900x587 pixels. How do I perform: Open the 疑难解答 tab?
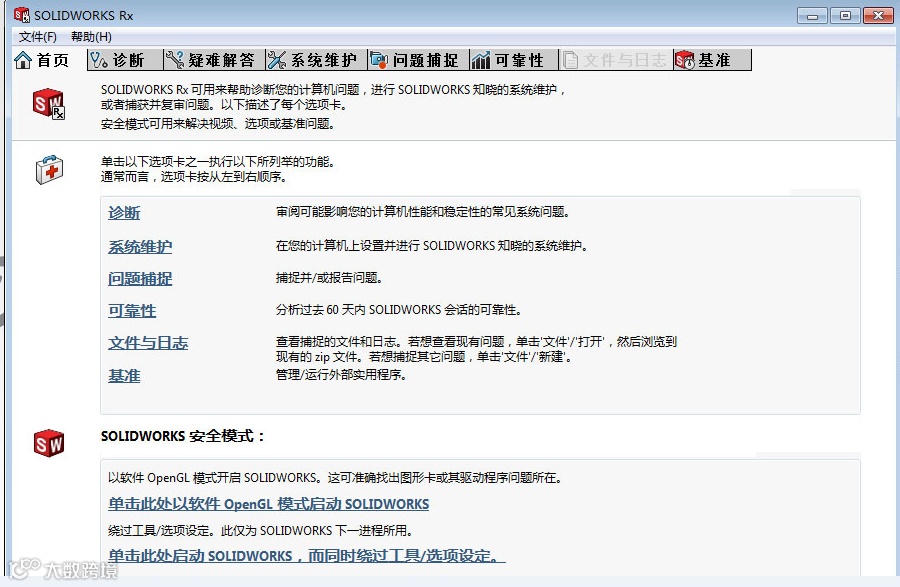[214, 60]
